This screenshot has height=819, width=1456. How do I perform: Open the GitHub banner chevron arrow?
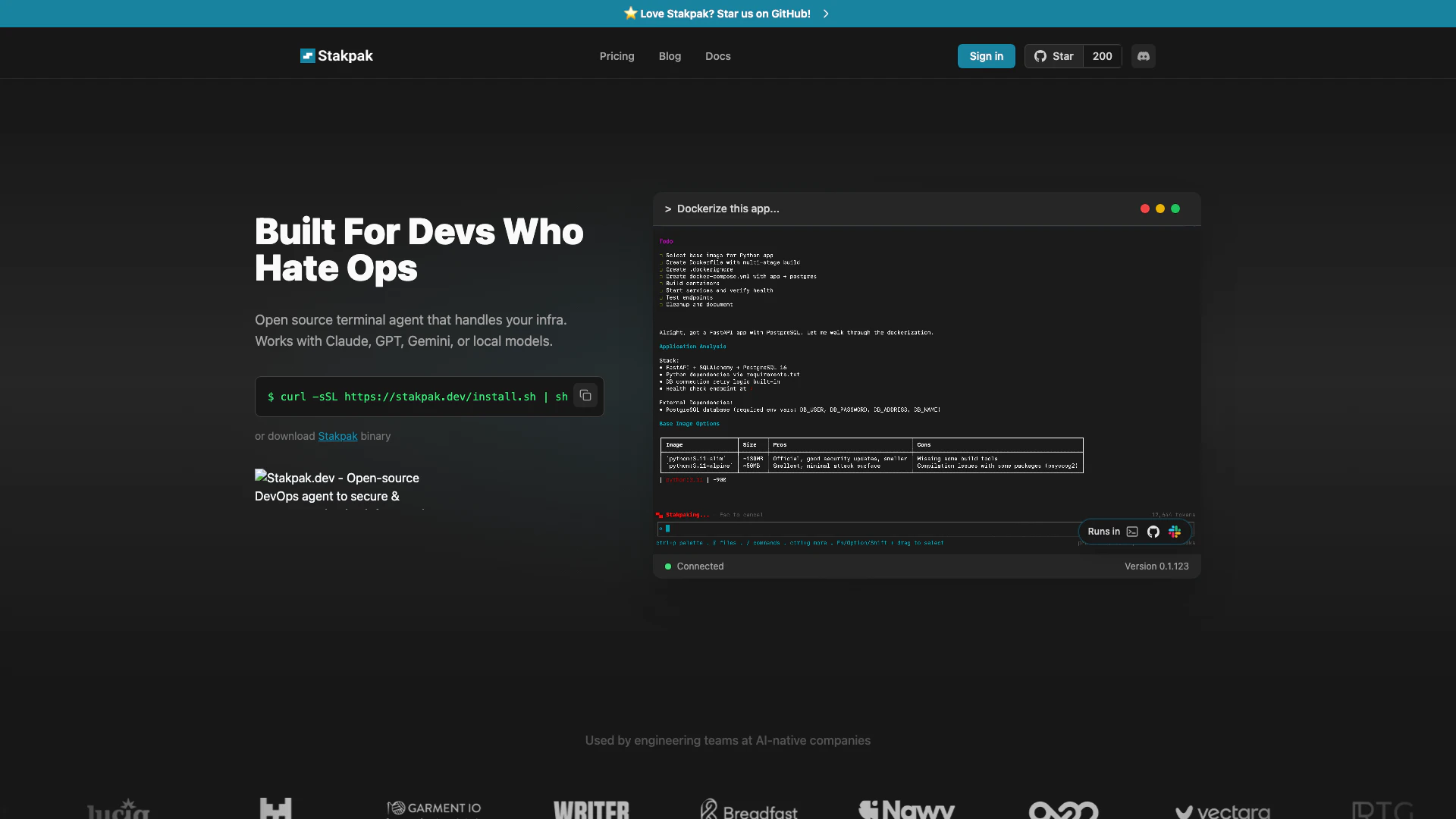826,14
